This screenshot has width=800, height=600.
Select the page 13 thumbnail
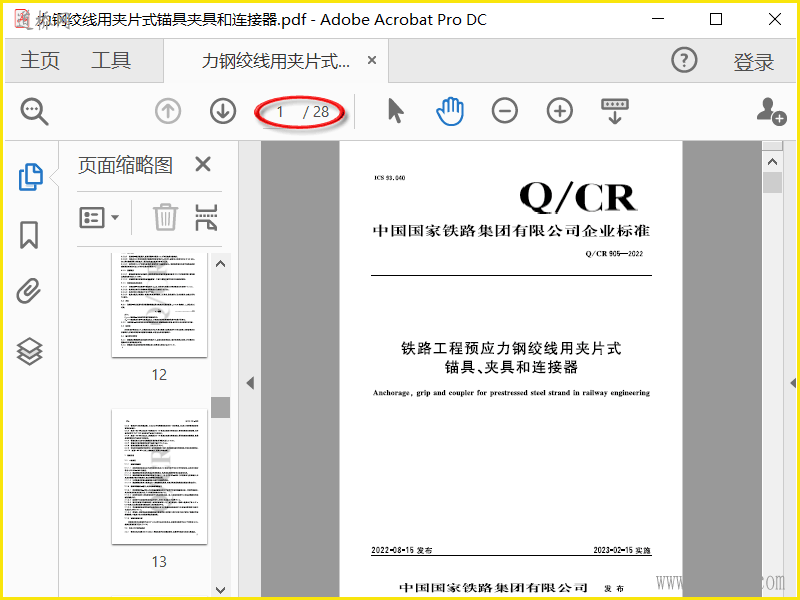159,476
